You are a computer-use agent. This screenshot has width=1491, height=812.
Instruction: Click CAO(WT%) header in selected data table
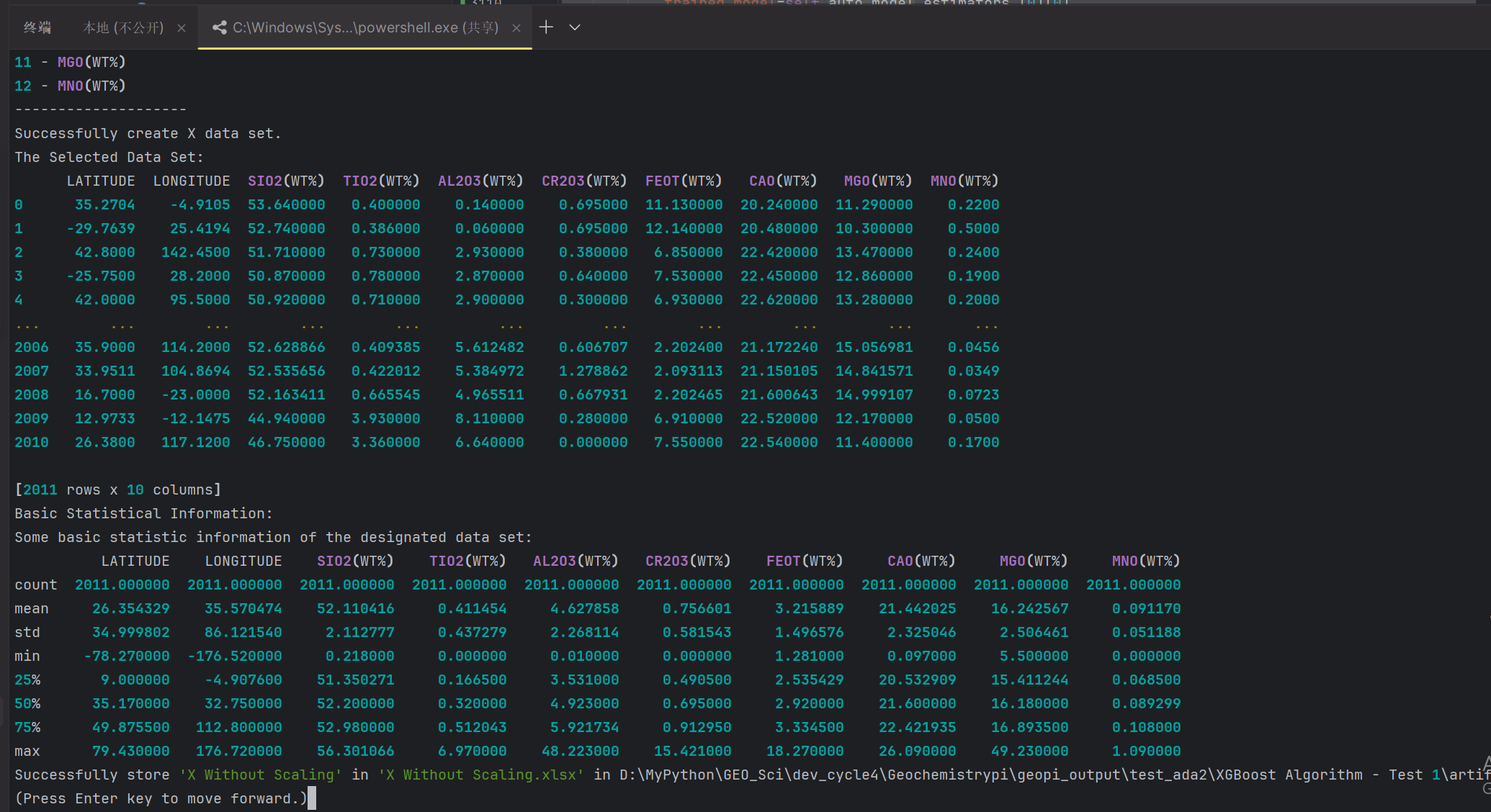click(783, 181)
